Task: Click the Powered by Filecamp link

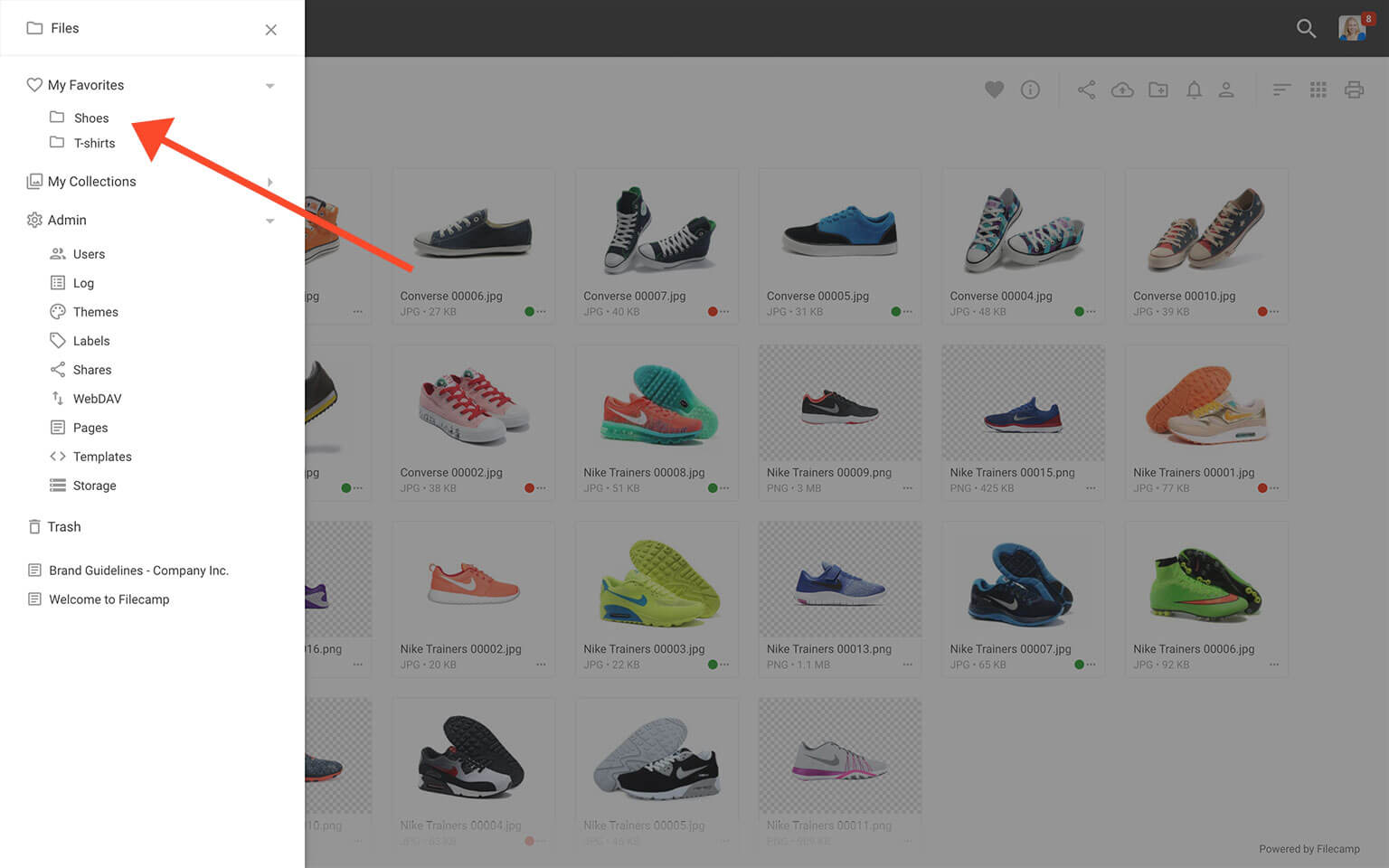Action: pyautogui.click(x=1309, y=849)
